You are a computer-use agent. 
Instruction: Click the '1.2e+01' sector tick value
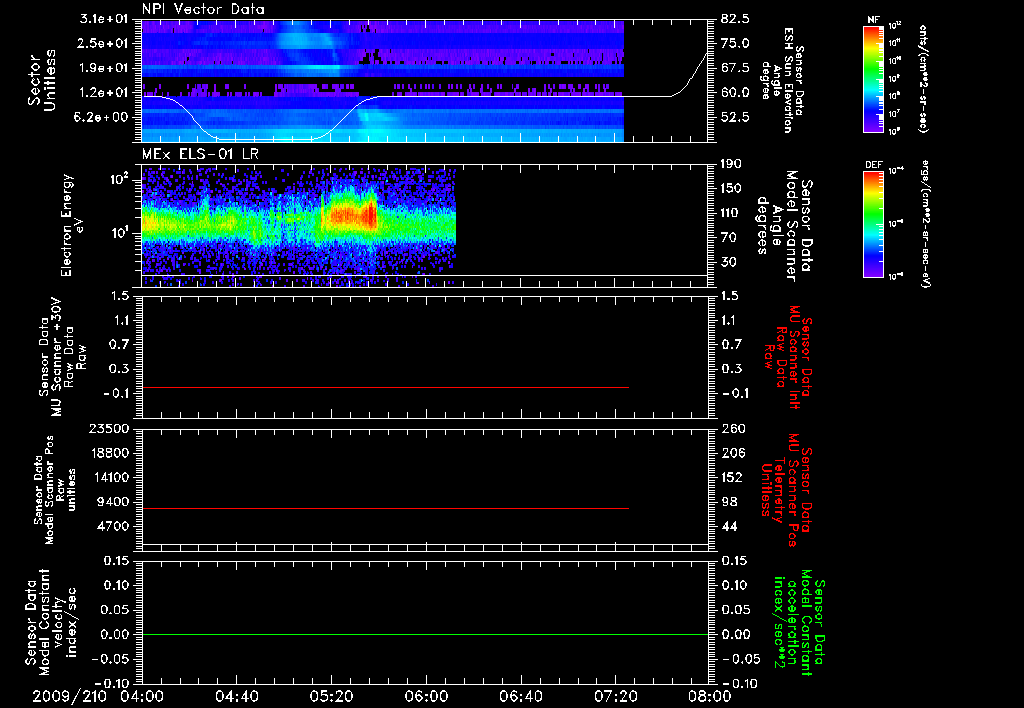click(x=104, y=93)
